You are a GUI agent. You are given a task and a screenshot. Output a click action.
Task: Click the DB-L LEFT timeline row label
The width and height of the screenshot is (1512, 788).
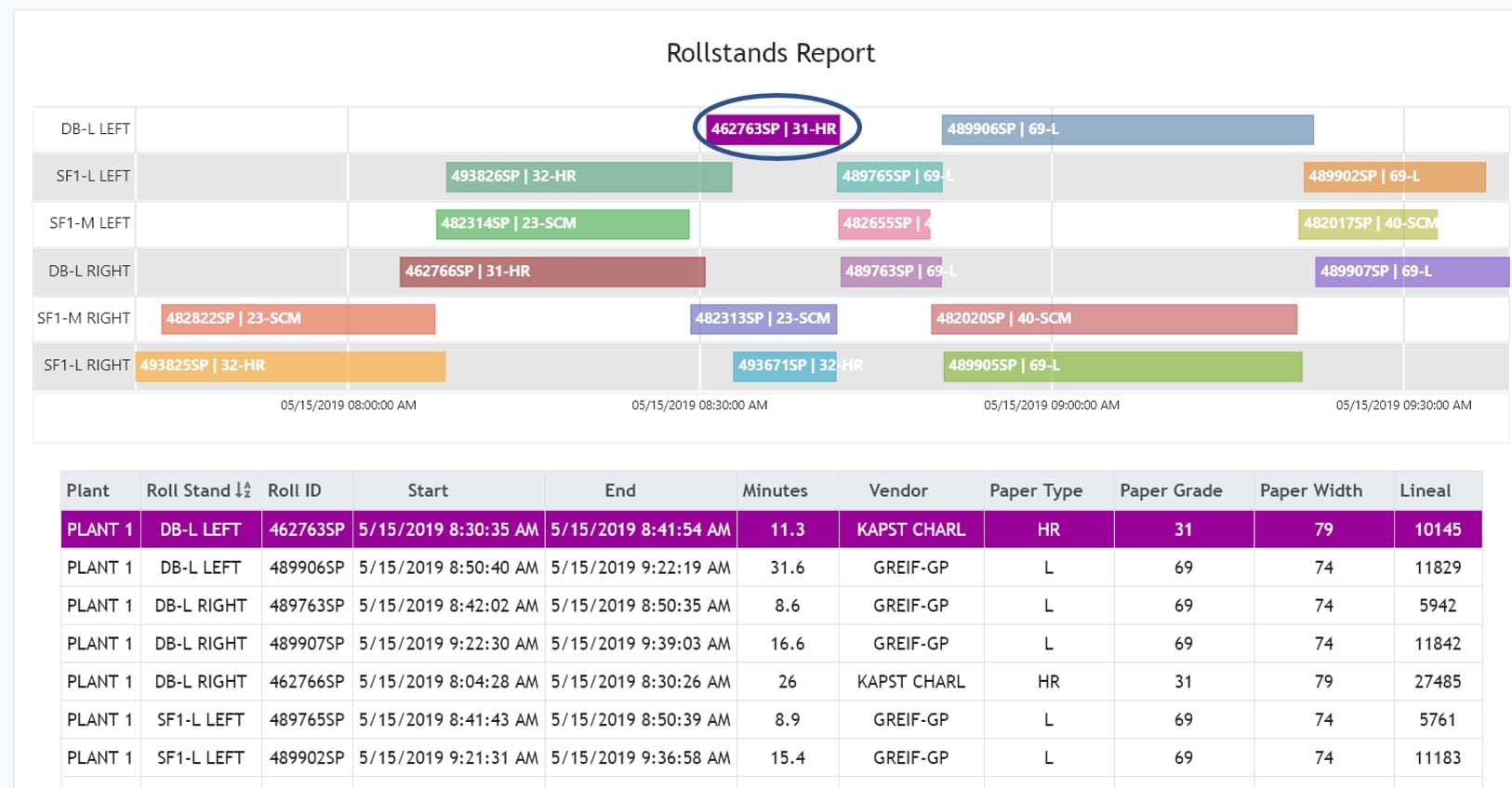click(x=96, y=129)
